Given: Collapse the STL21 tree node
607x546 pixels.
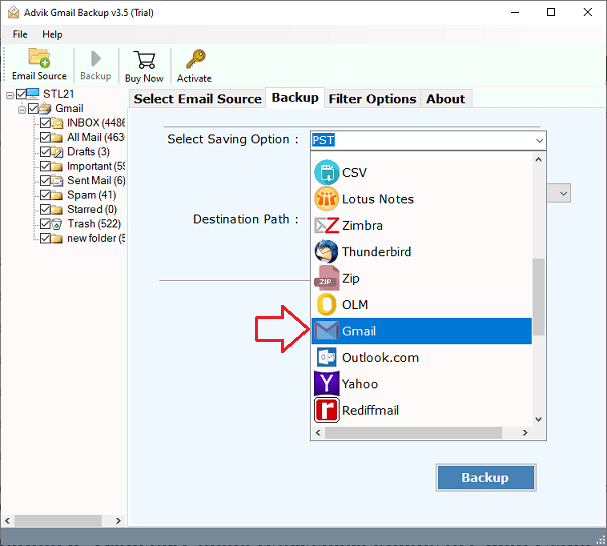Looking at the screenshot, I should point(10,95).
